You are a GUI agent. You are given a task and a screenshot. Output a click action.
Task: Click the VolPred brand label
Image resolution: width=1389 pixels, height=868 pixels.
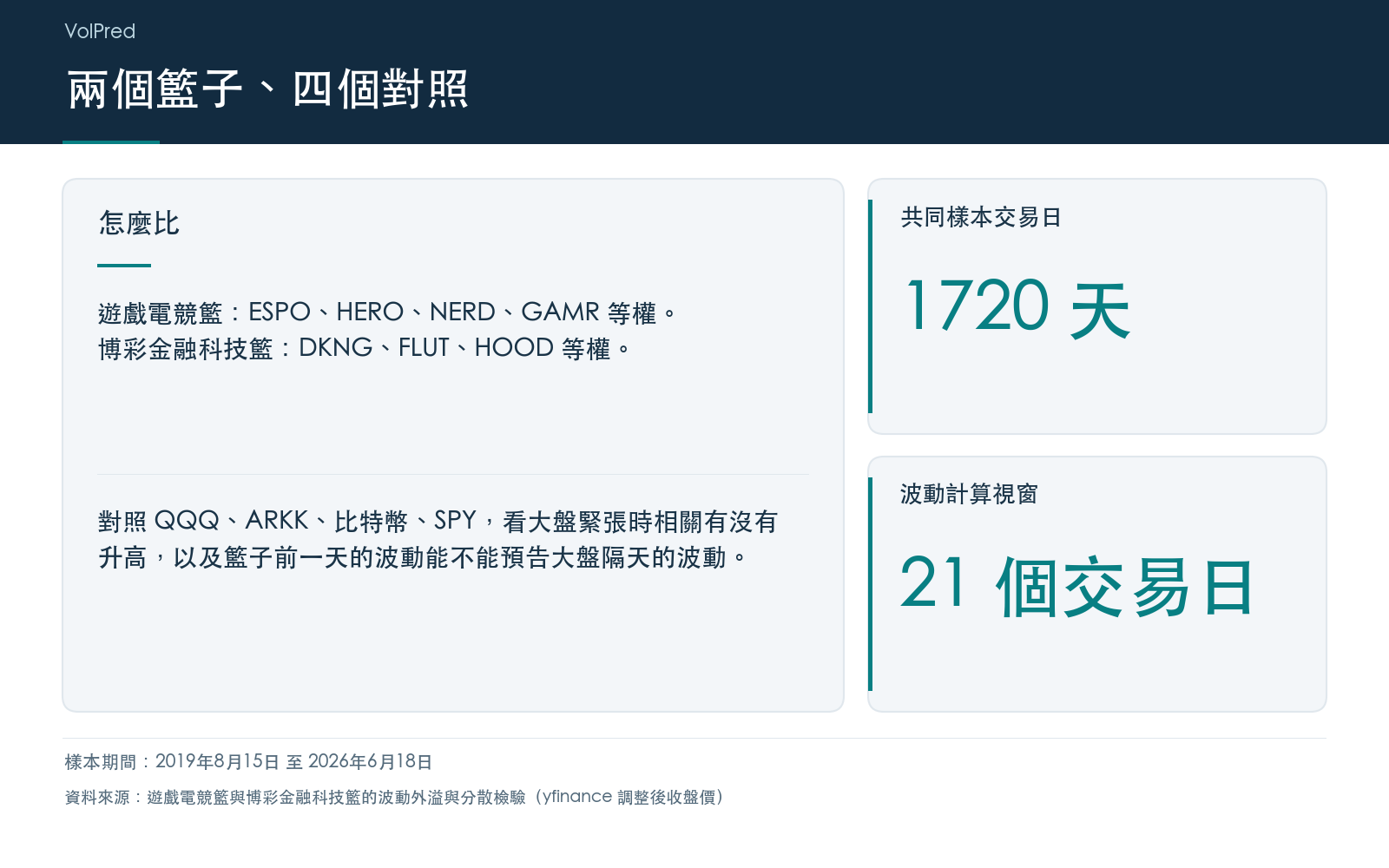coord(100,31)
